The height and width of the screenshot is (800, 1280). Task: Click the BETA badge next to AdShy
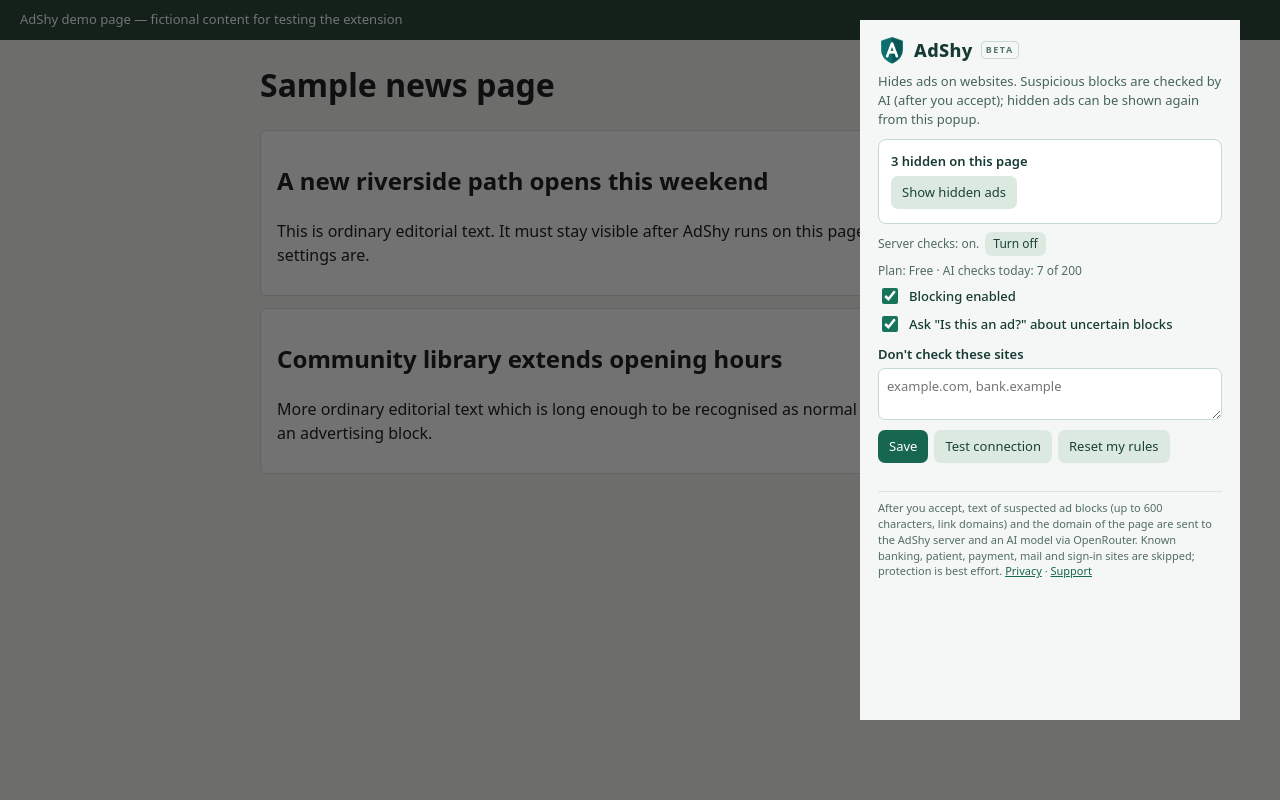(1000, 50)
